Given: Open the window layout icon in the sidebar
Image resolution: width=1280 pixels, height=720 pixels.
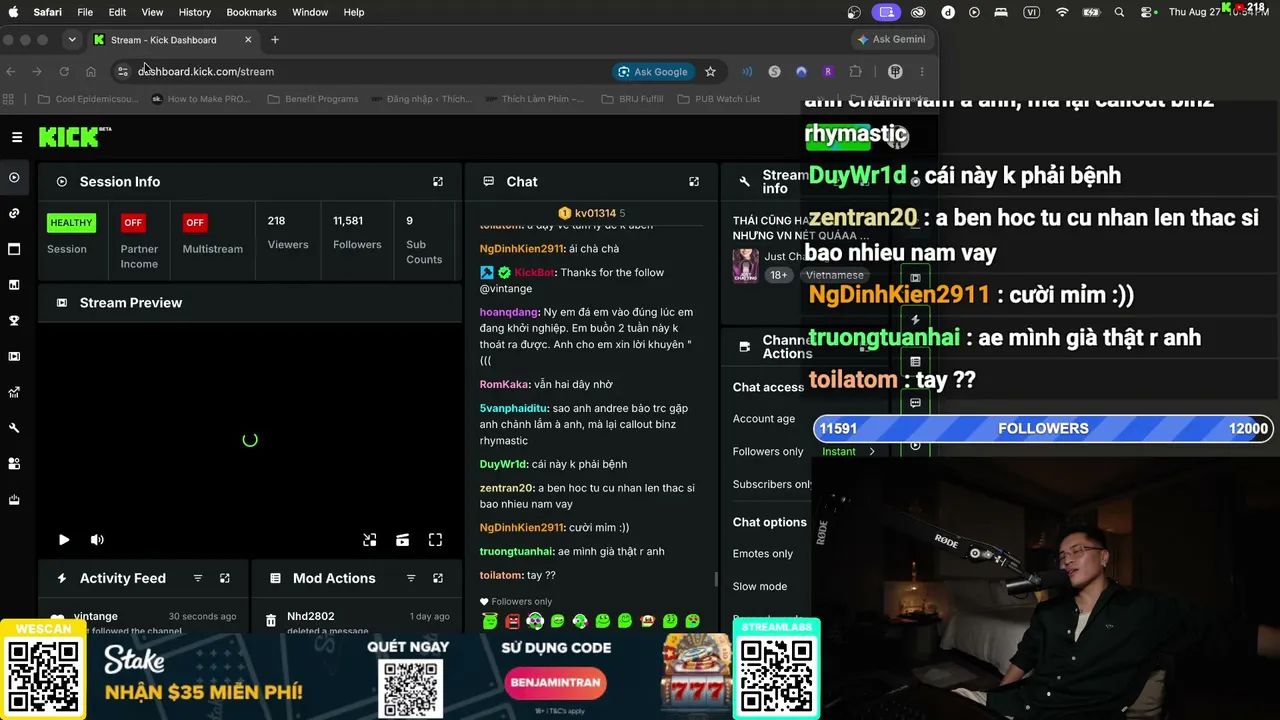Looking at the screenshot, I should [x=14, y=249].
